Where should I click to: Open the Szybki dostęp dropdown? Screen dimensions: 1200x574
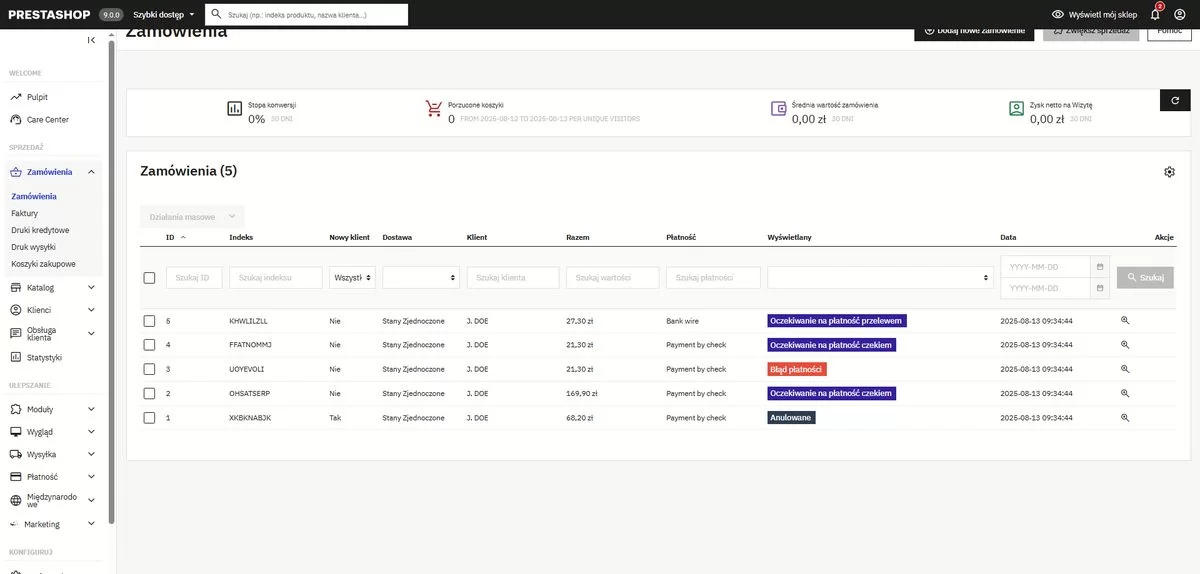(x=164, y=15)
